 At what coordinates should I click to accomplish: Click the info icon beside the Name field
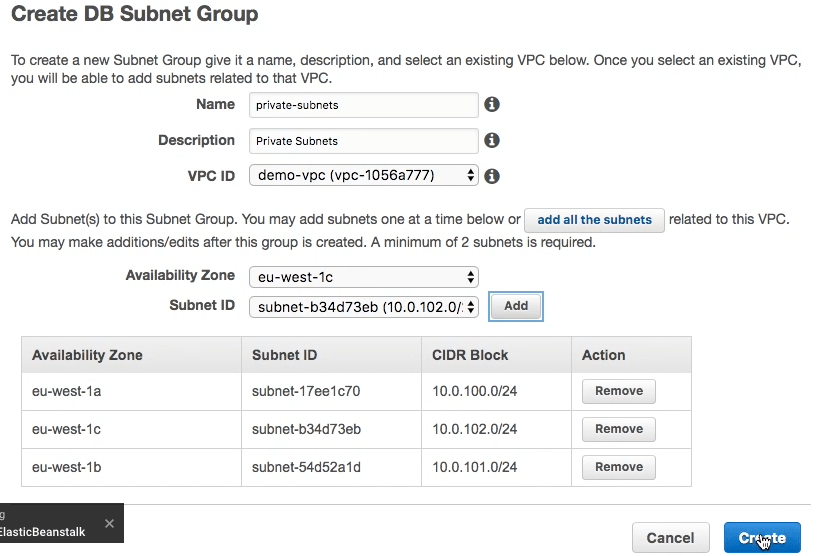[x=491, y=105]
